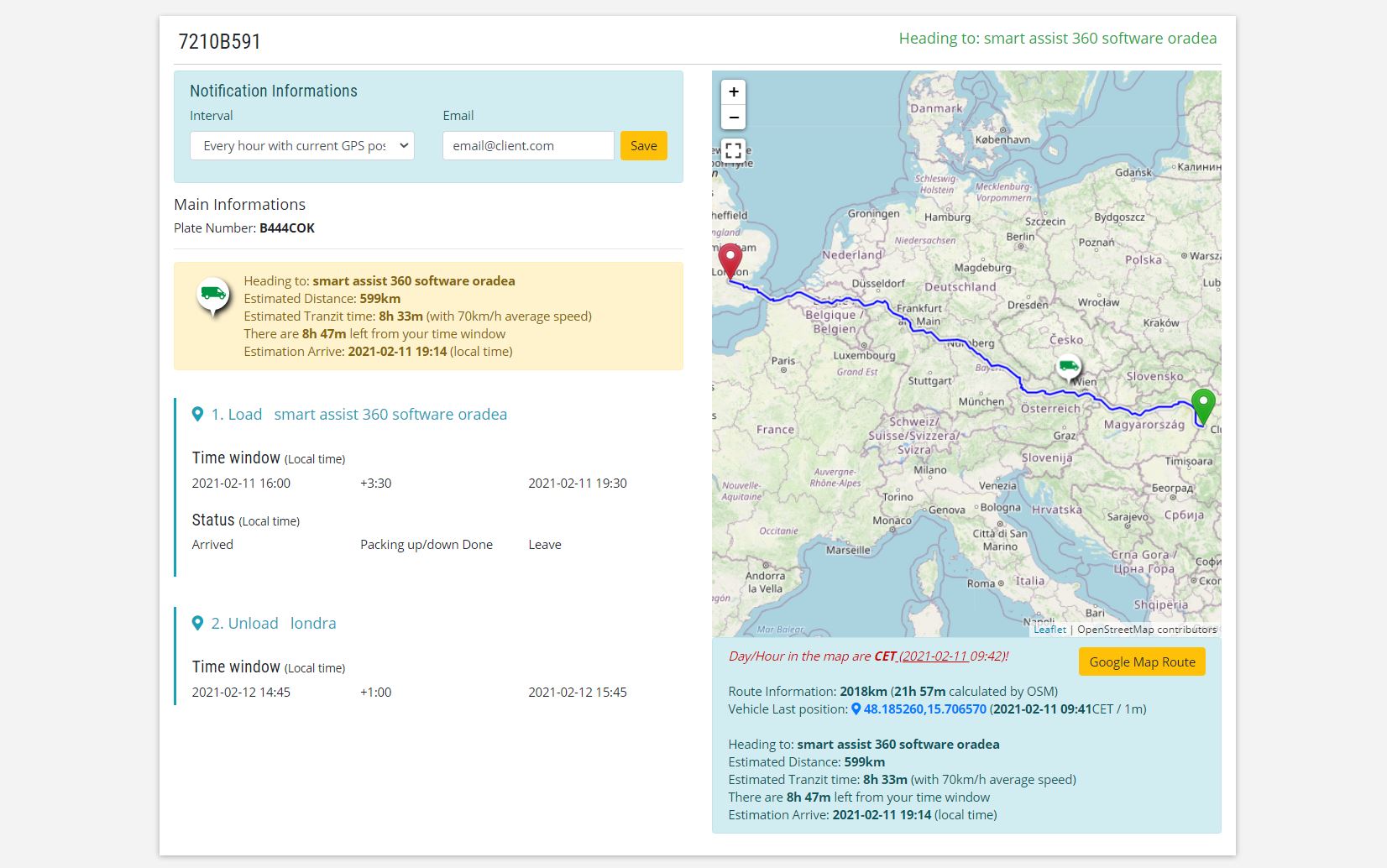Zoom out on the map
The width and height of the screenshot is (1387, 868).
(x=733, y=118)
